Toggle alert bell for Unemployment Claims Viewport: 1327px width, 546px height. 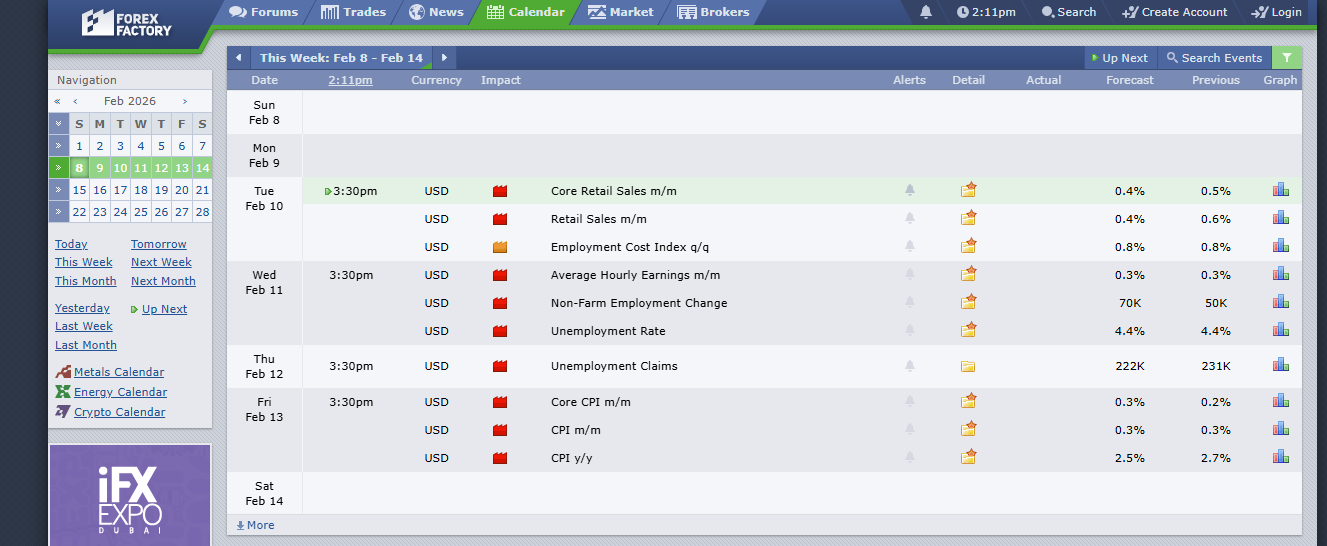tap(910, 366)
